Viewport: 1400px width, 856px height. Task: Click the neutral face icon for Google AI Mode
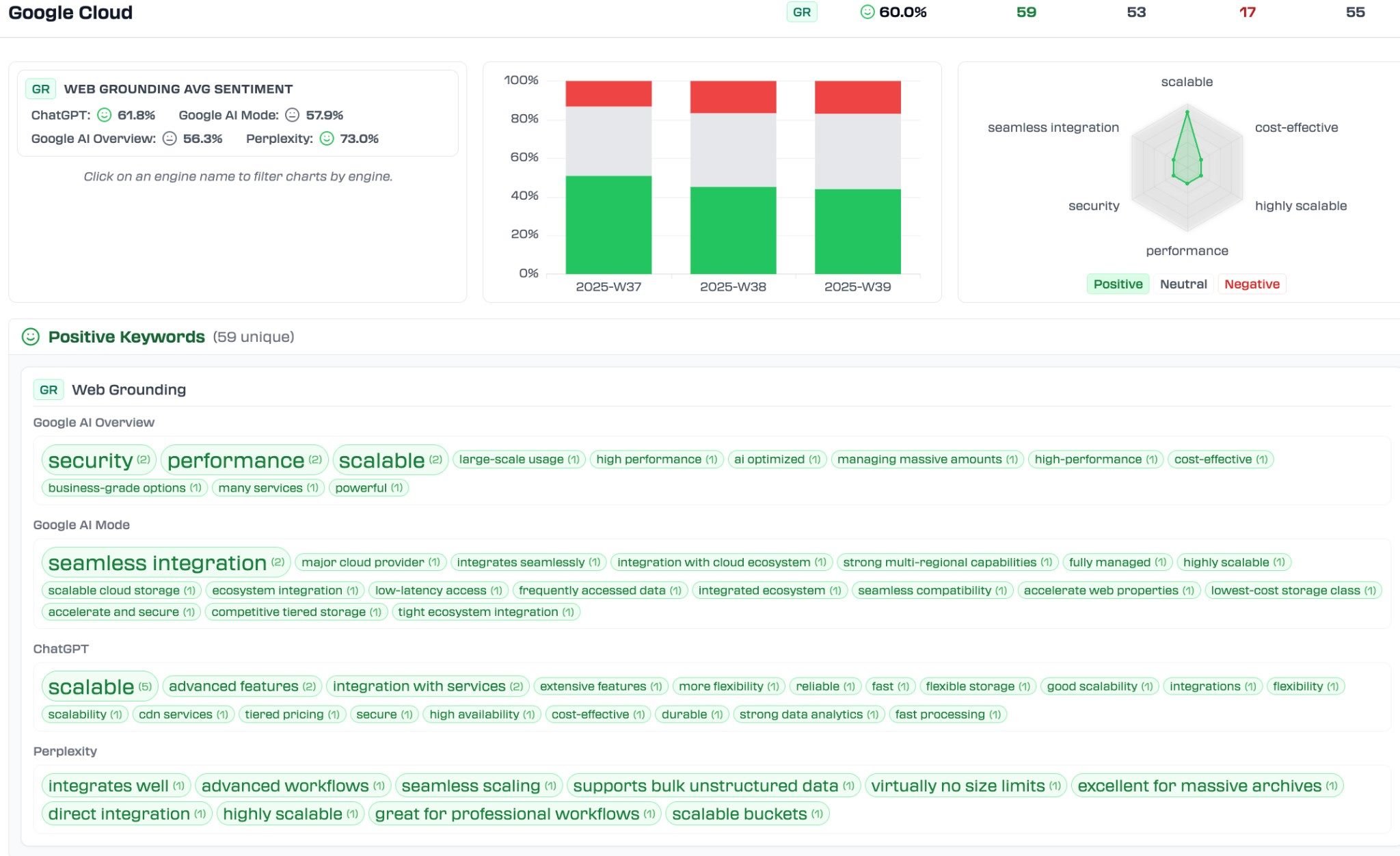pos(292,115)
